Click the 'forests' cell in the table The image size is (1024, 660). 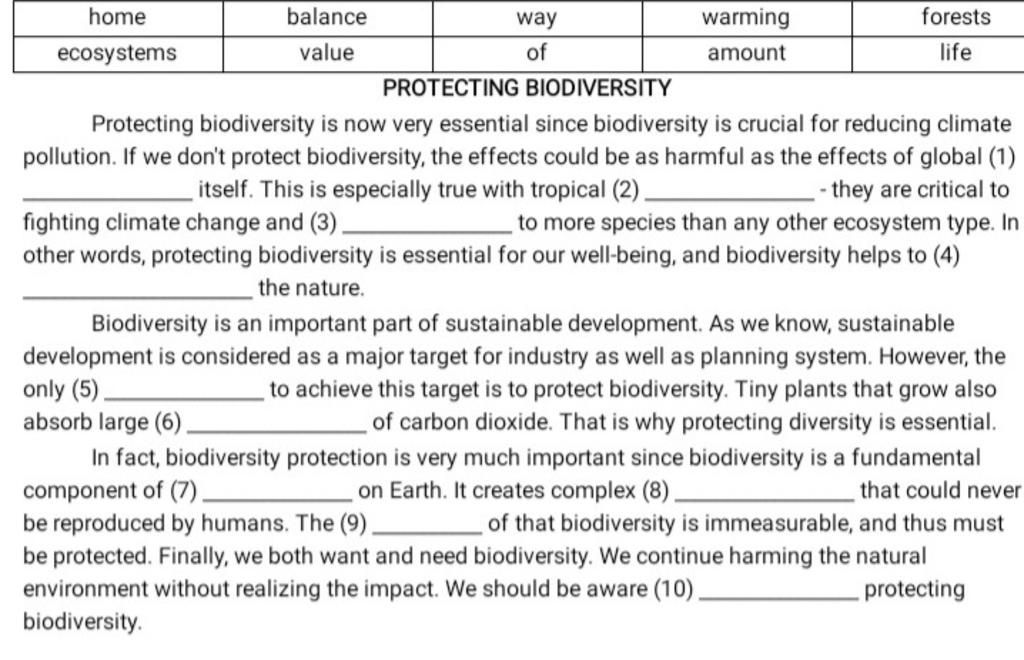tap(938, 18)
